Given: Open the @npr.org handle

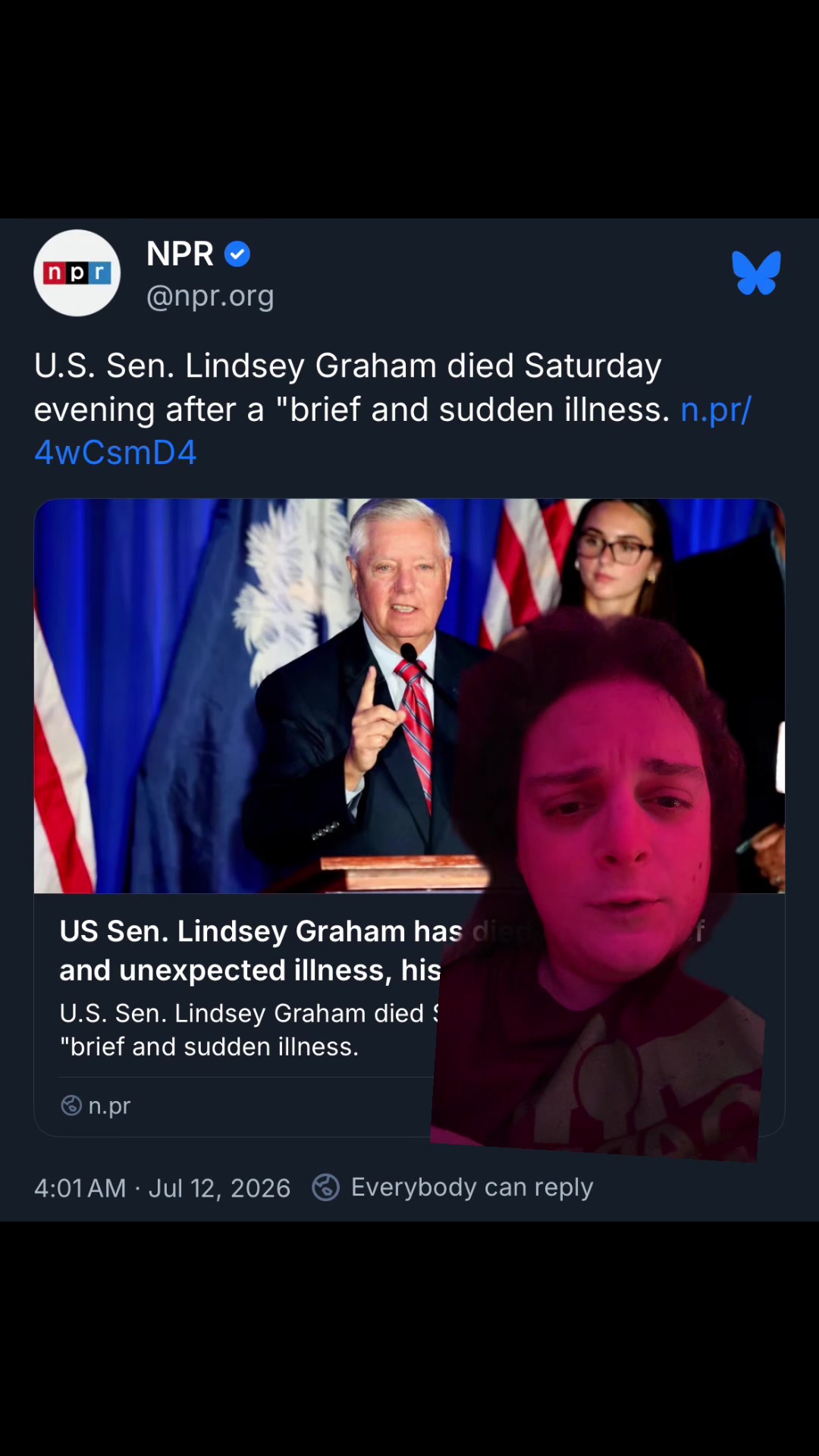Looking at the screenshot, I should [x=210, y=297].
